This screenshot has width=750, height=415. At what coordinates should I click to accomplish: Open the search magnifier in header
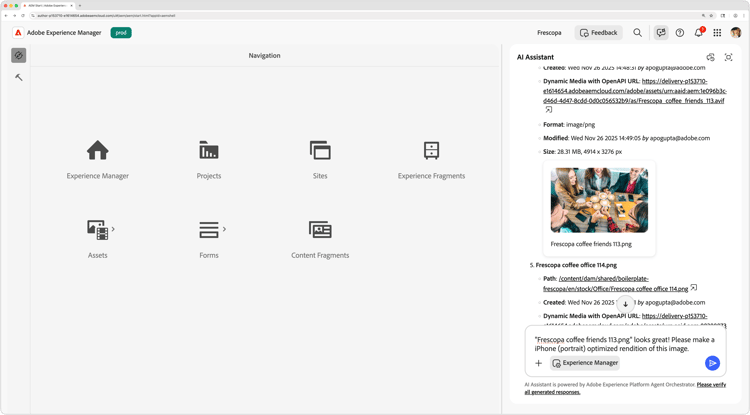coord(638,33)
